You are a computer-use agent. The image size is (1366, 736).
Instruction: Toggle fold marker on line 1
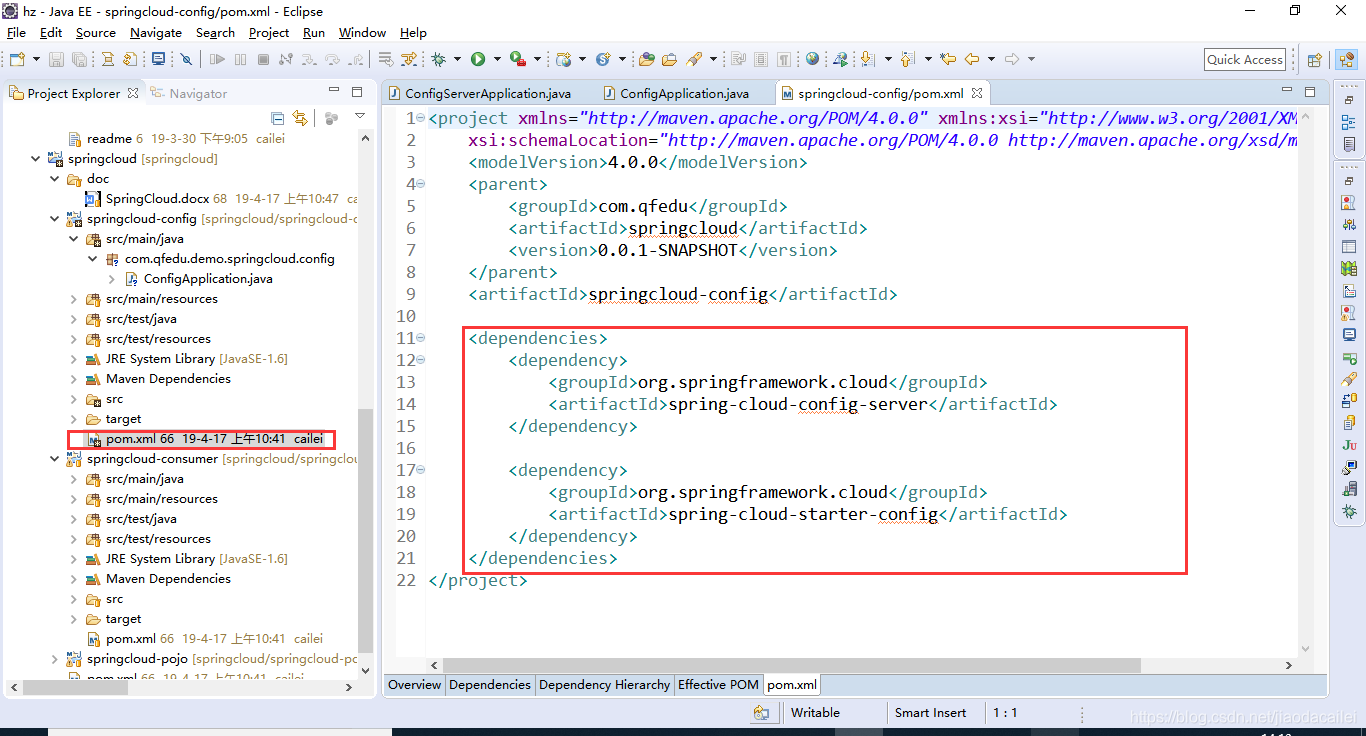(x=420, y=118)
